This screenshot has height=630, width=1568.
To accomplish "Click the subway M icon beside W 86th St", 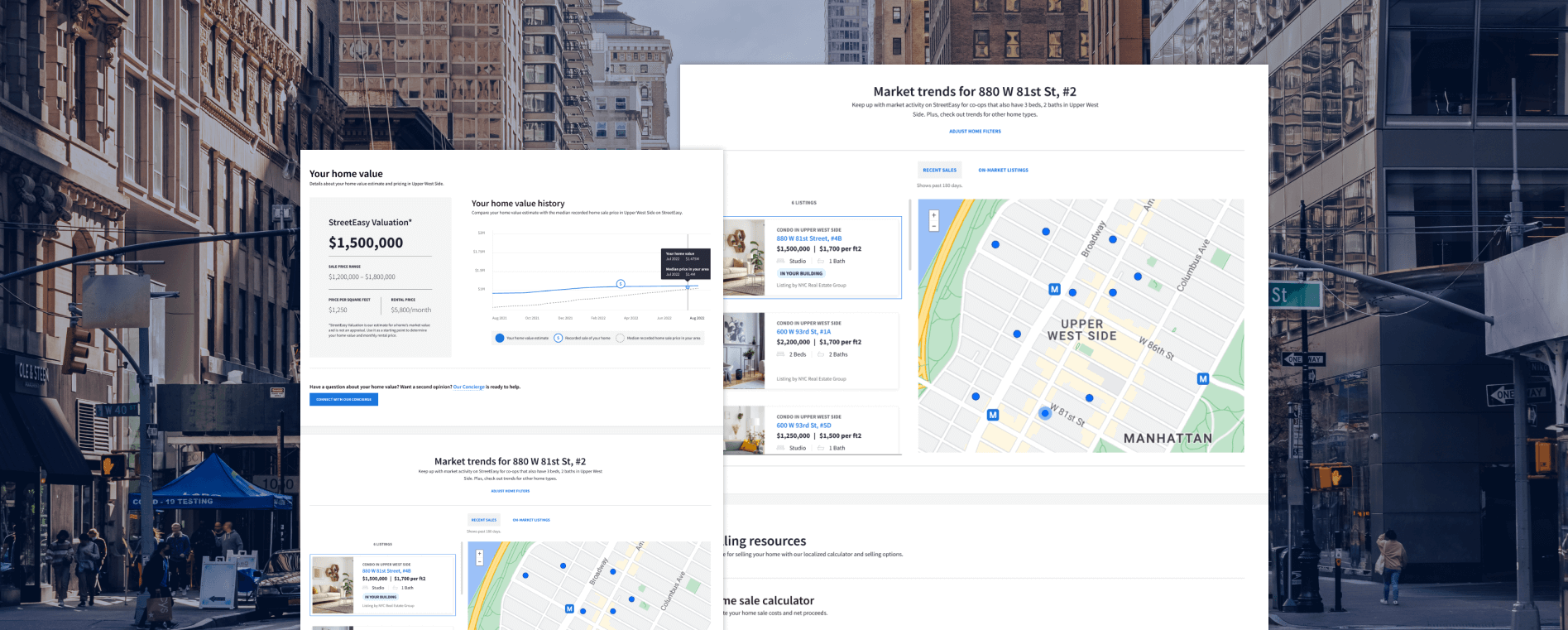I will [x=1202, y=378].
